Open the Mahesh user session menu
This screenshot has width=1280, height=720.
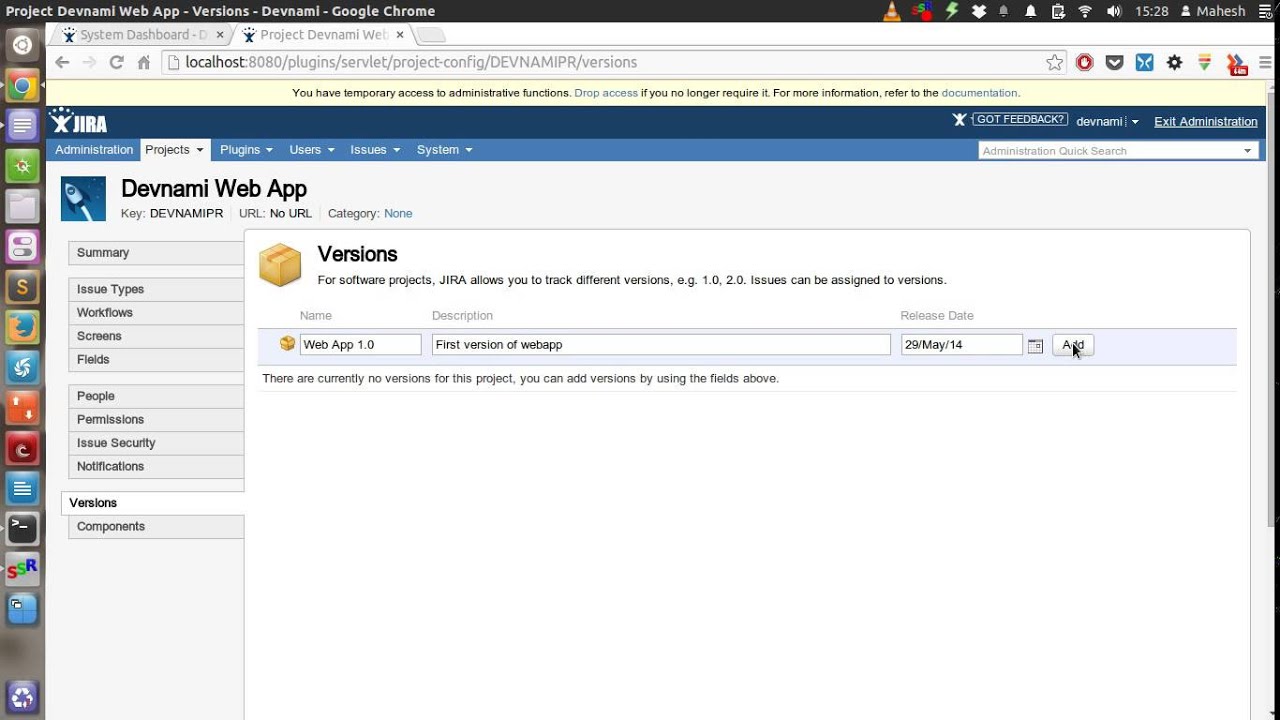pos(1213,11)
